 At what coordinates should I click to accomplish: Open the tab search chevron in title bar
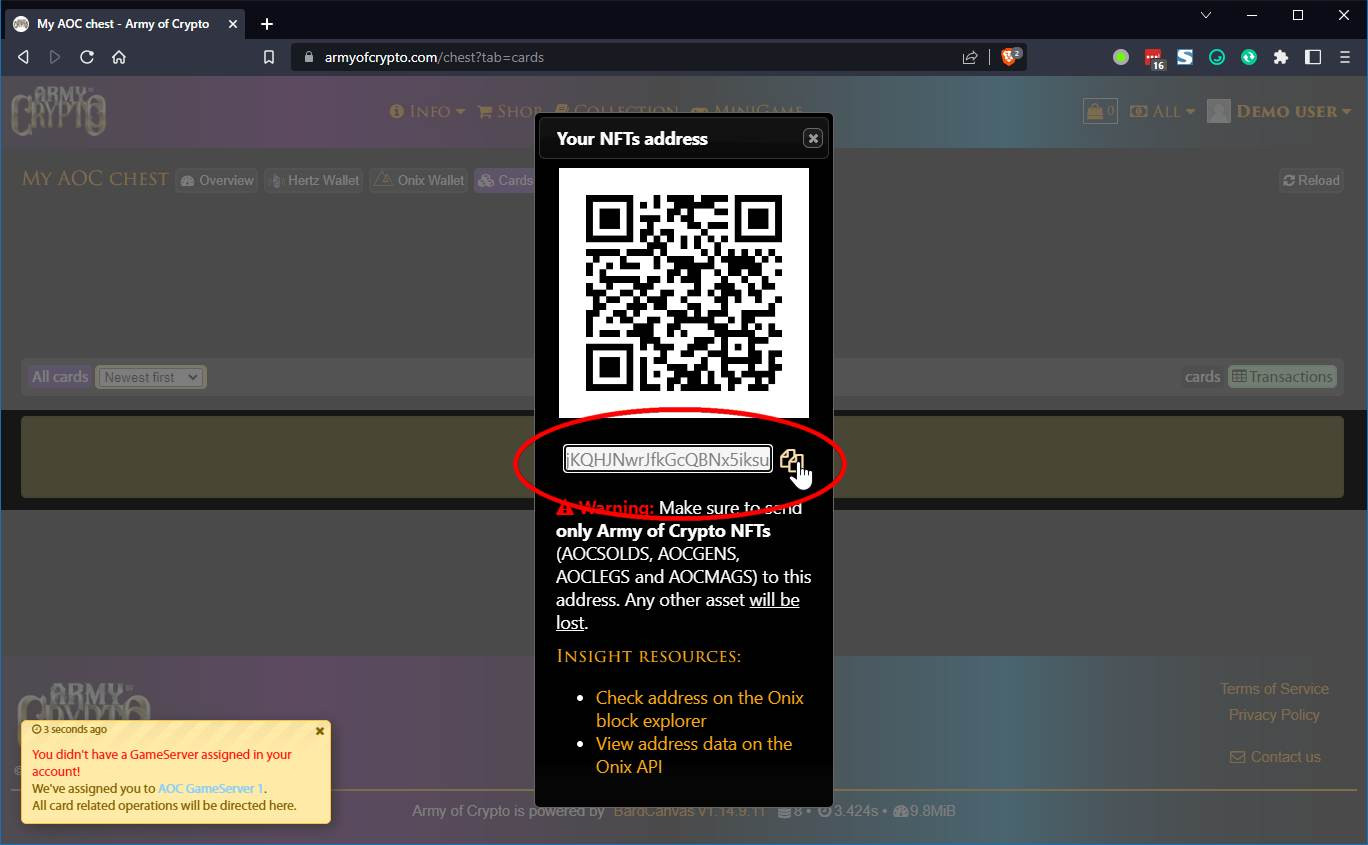click(1206, 15)
